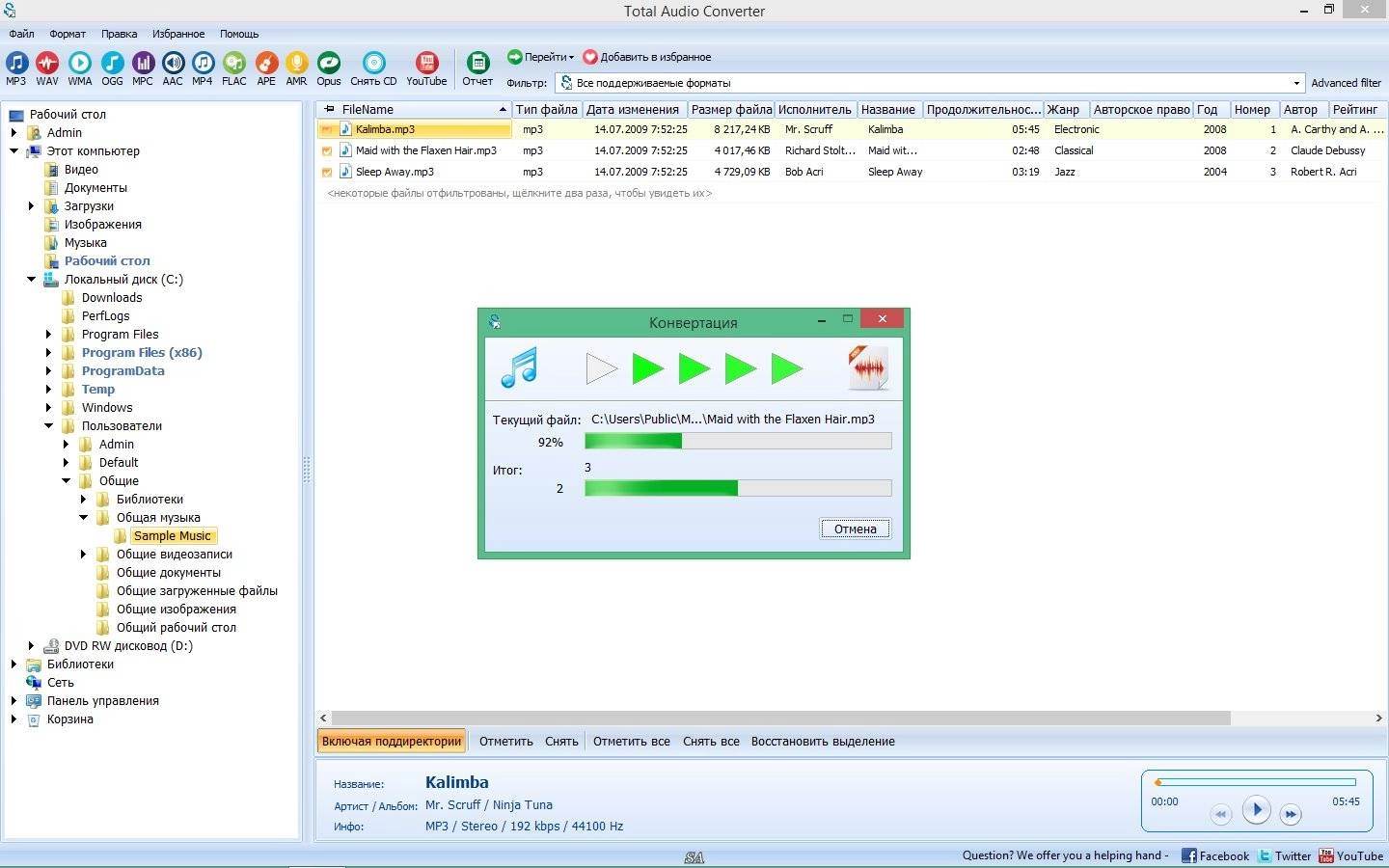Sort by the Продолжительность column header

[983, 109]
